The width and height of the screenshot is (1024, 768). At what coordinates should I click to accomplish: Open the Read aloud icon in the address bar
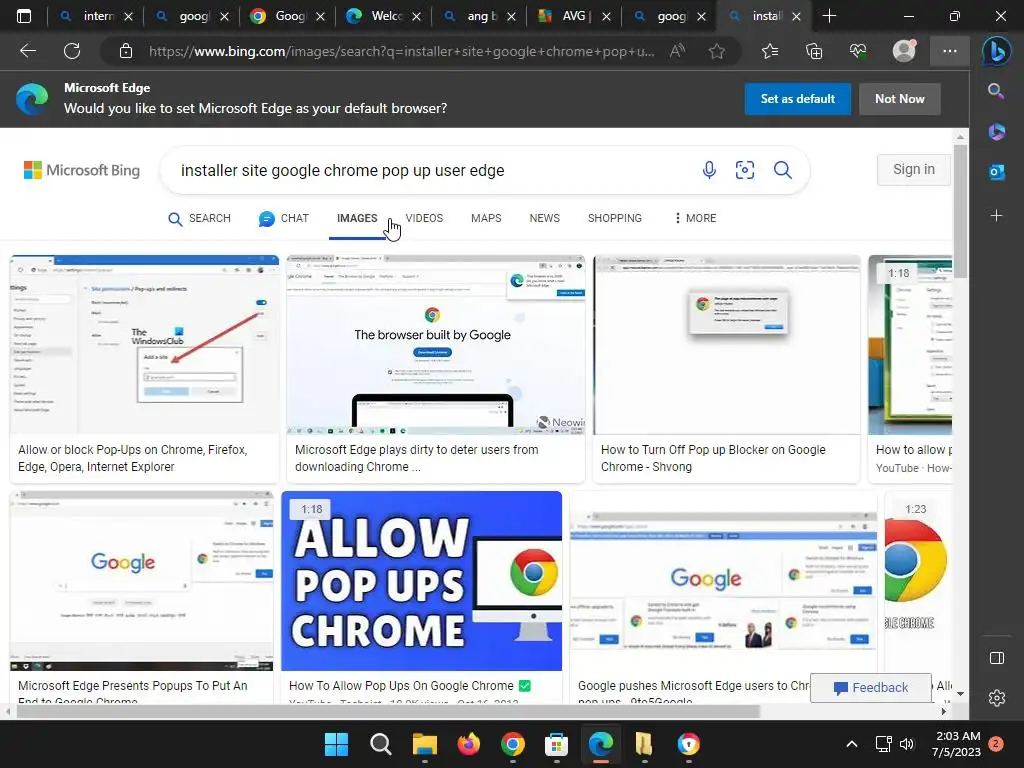coord(678,51)
